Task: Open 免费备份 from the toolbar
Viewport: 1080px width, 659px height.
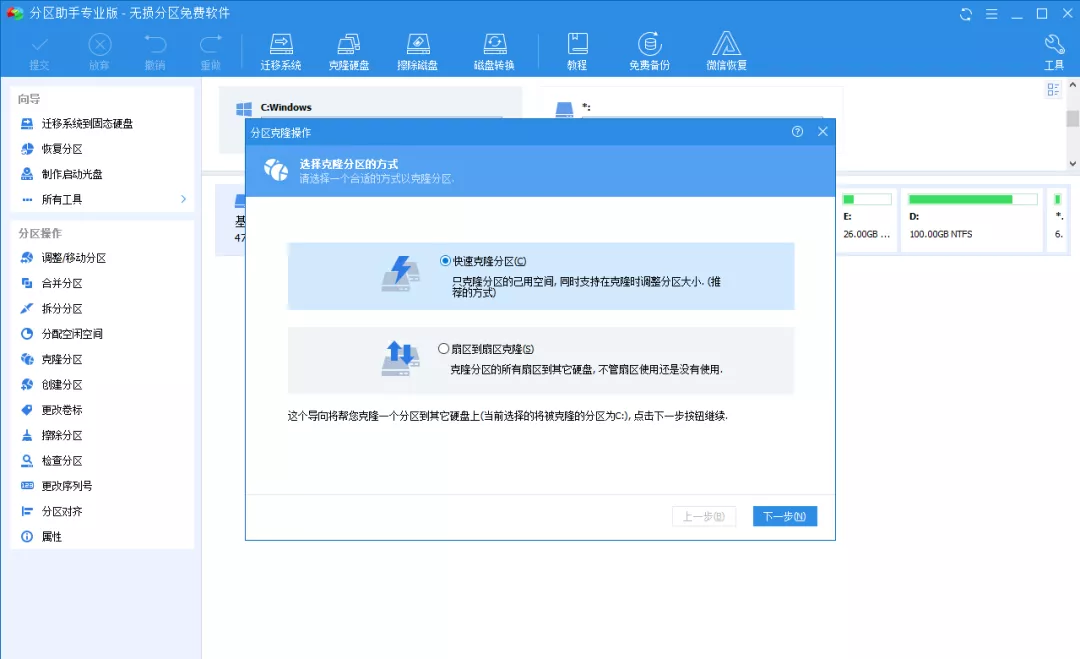Action: 649,48
